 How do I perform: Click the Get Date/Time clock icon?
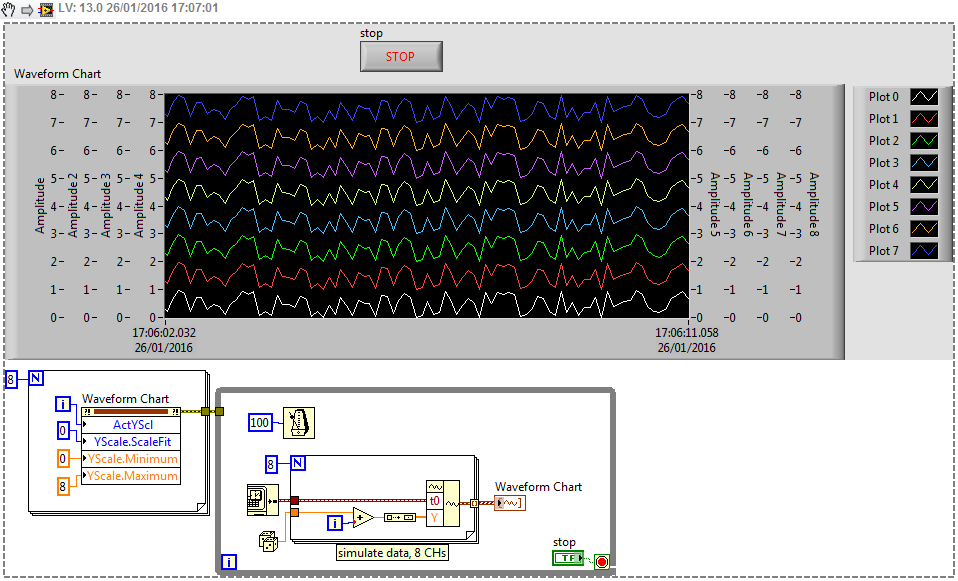[x=263, y=500]
